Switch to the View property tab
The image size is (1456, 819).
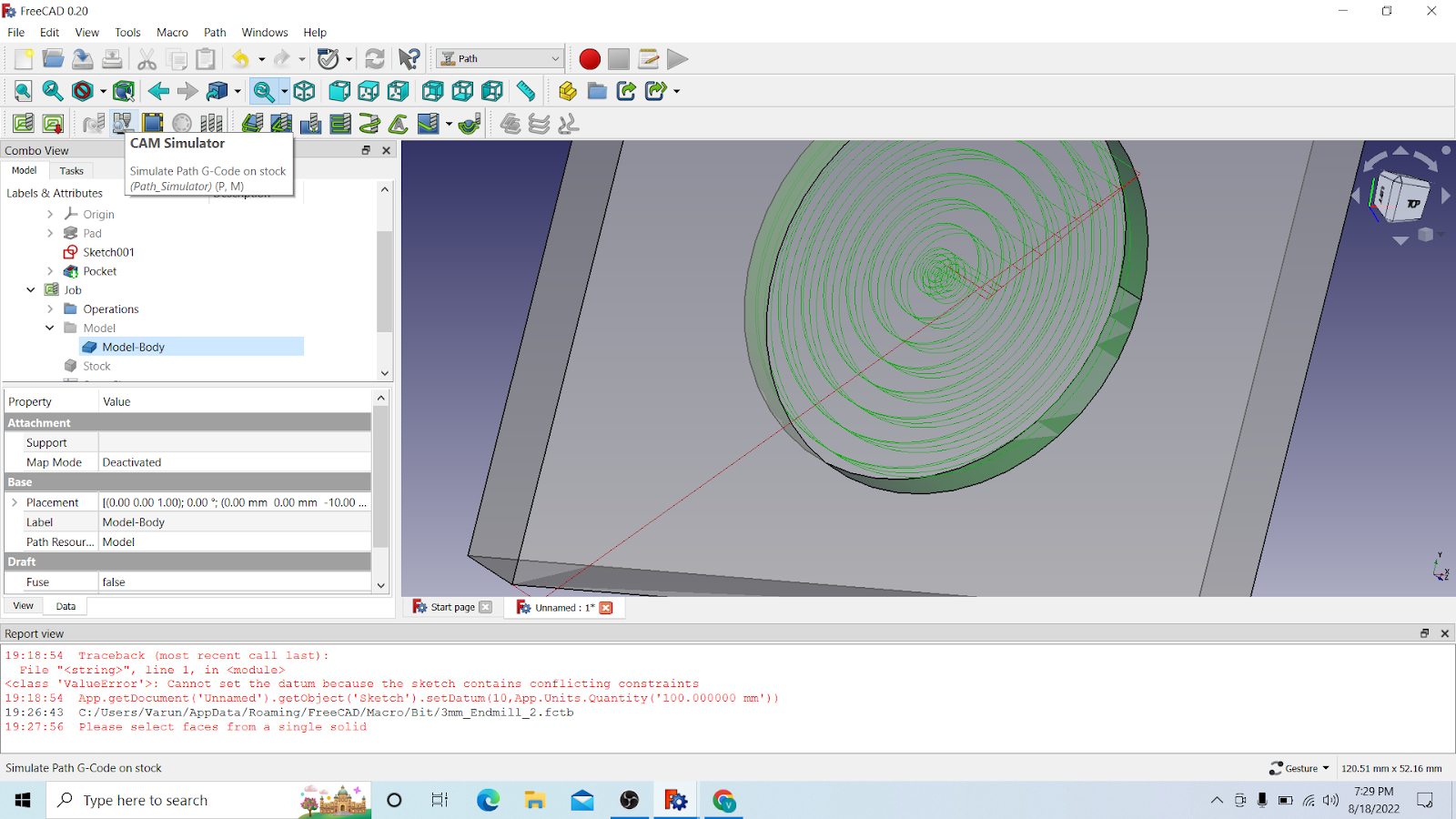(23, 606)
